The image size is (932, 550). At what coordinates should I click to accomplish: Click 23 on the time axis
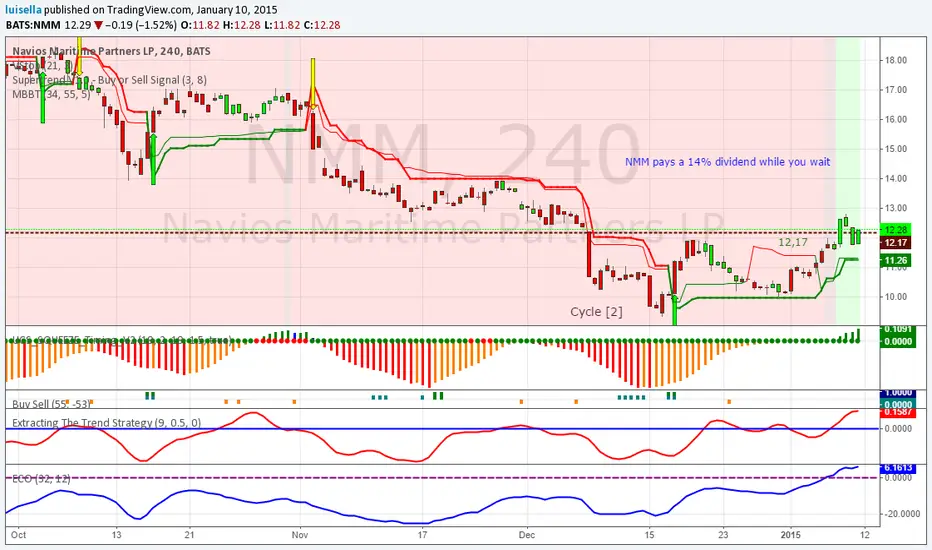coord(723,535)
